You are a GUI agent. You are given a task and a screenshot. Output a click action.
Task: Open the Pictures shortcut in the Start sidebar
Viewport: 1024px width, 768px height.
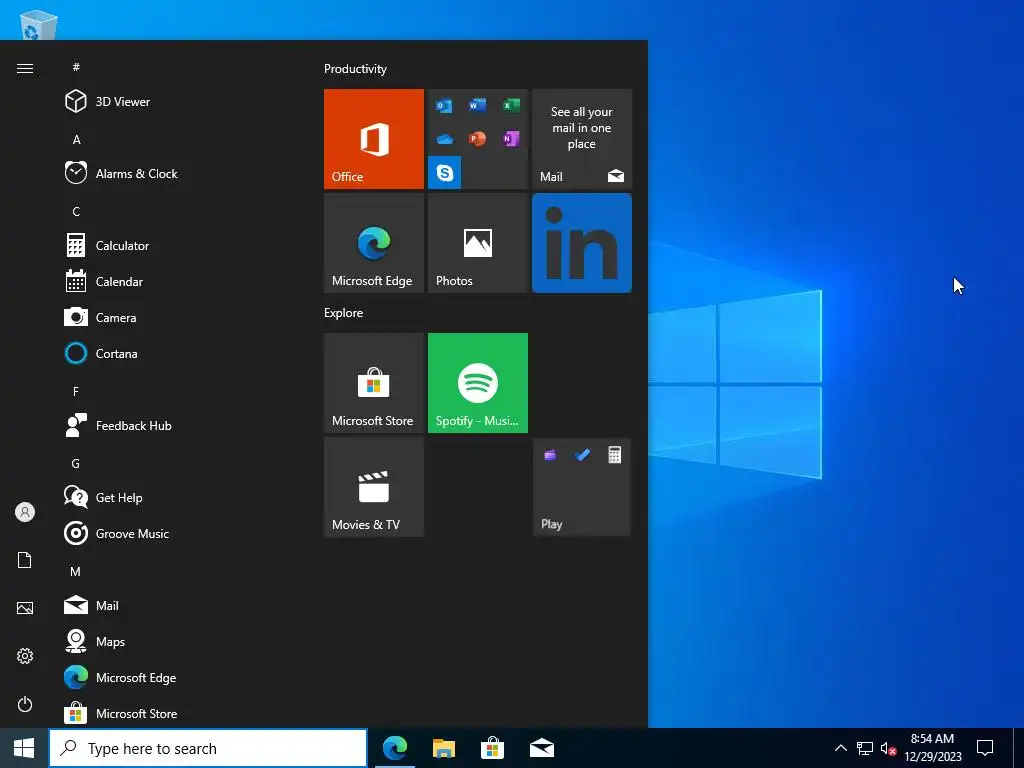(25, 608)
